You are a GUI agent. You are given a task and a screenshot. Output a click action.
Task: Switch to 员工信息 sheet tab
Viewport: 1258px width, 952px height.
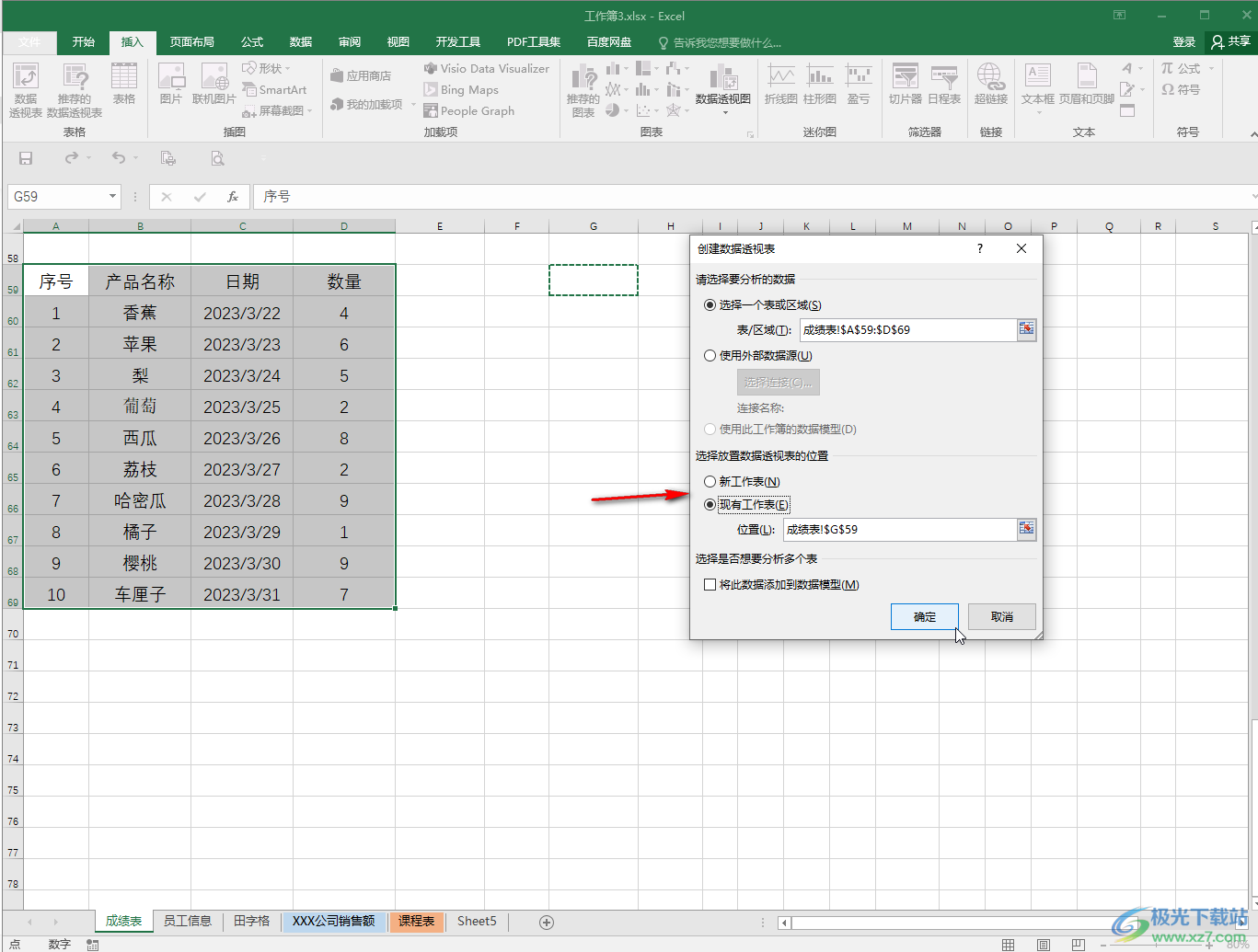(188, 921)
